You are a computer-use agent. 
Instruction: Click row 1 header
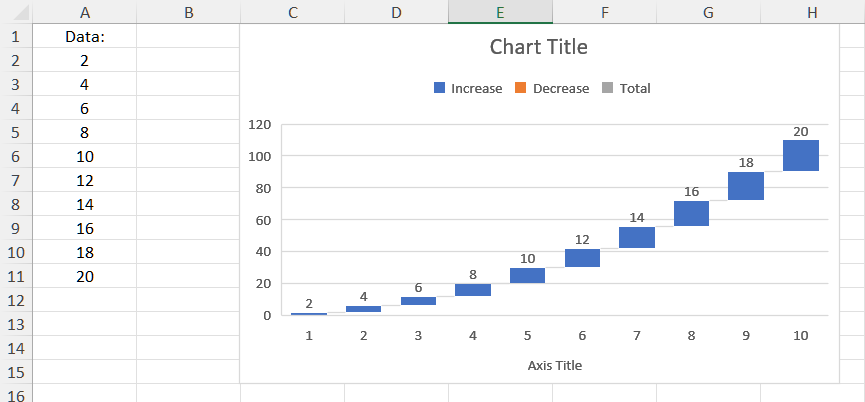pyautogui.click(x=15, y=36)
